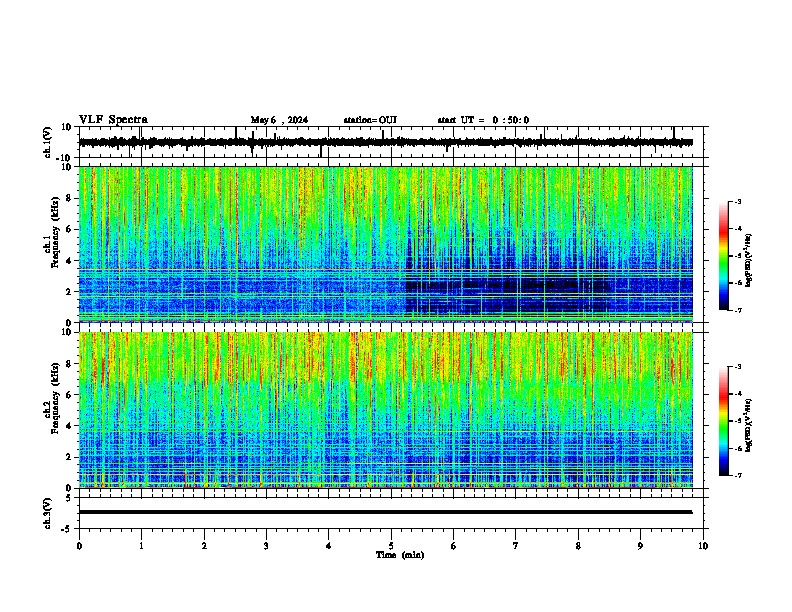Viewport: 792px width, 612px height.
Task: Click the "6" kHz tick on ch.2 frequency axis
Action: click(70, 395)
